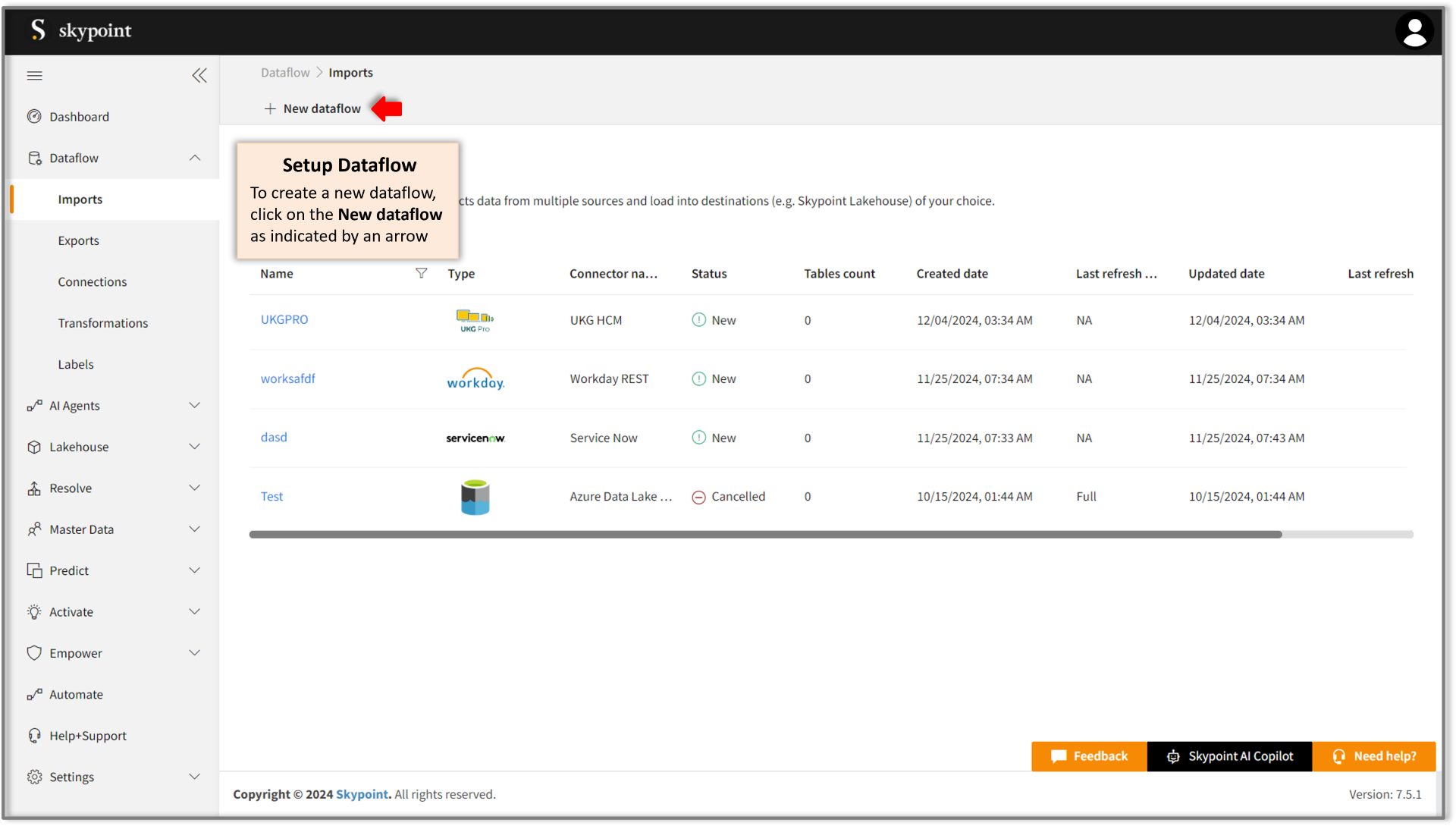Click the user profile avatar icon

pyautogui.click(x=1414, y=32)
